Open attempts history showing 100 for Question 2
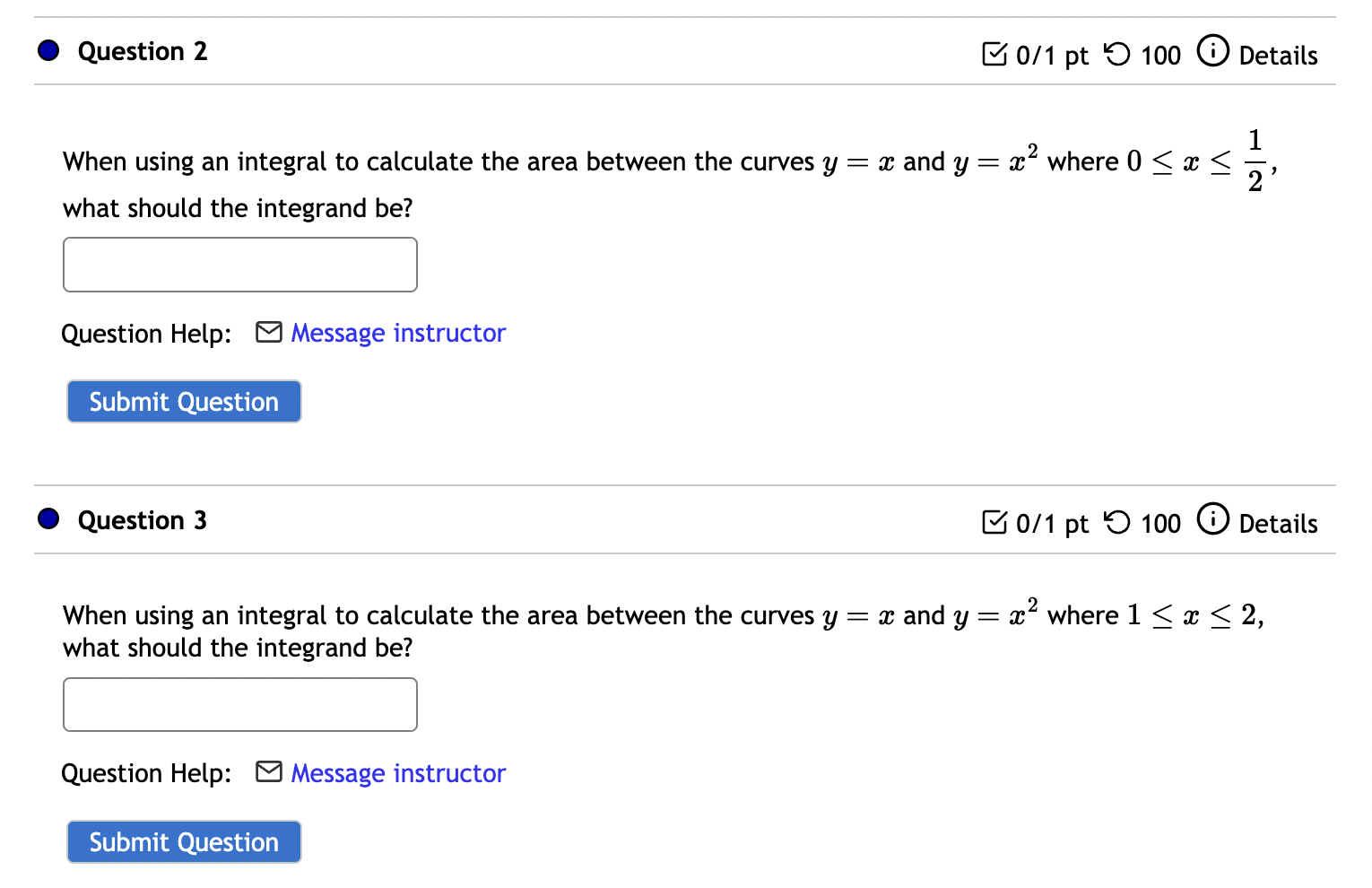The image size is (1372, 888). coord(1159,55)
